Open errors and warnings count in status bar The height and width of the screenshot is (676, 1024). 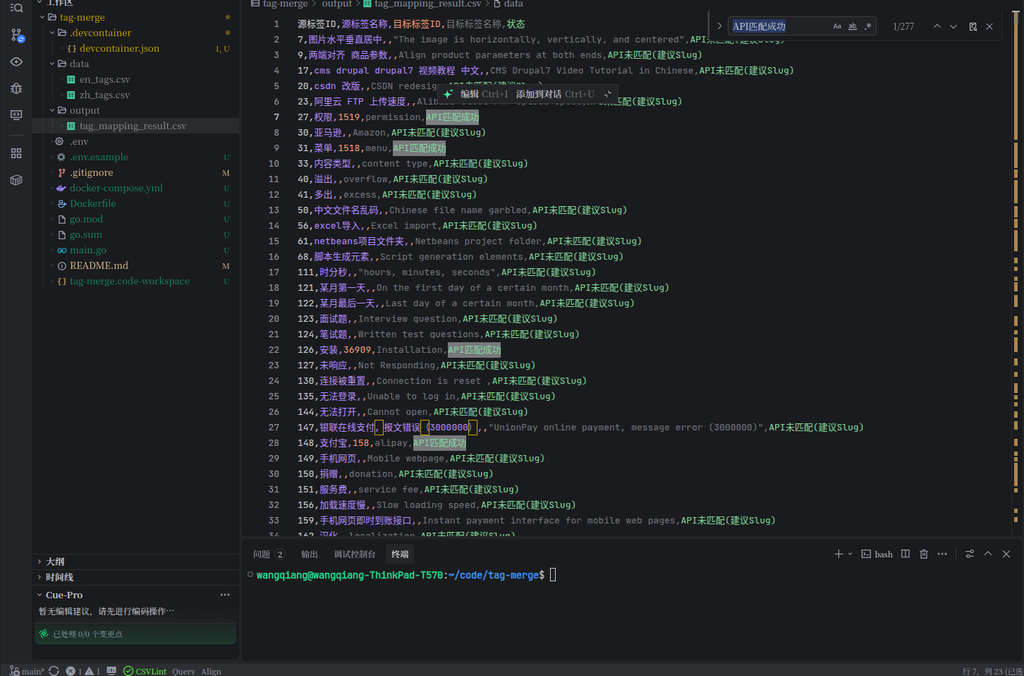(x=85, y=671)
